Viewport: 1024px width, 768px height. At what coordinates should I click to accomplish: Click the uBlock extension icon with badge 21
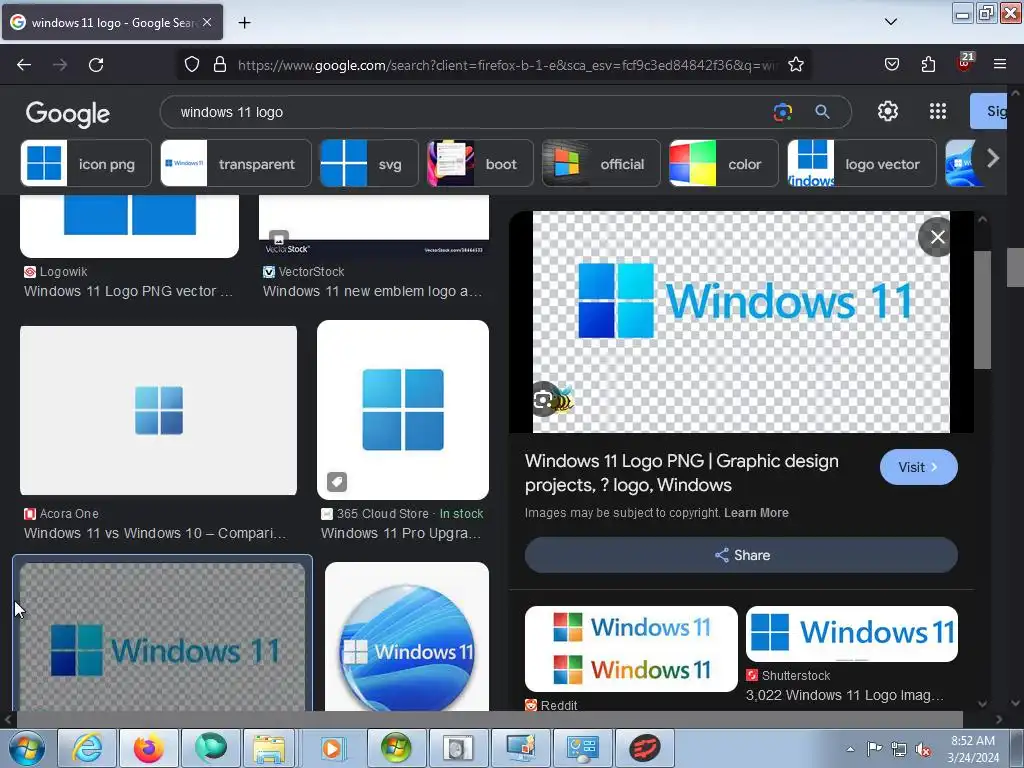point(965,63)
